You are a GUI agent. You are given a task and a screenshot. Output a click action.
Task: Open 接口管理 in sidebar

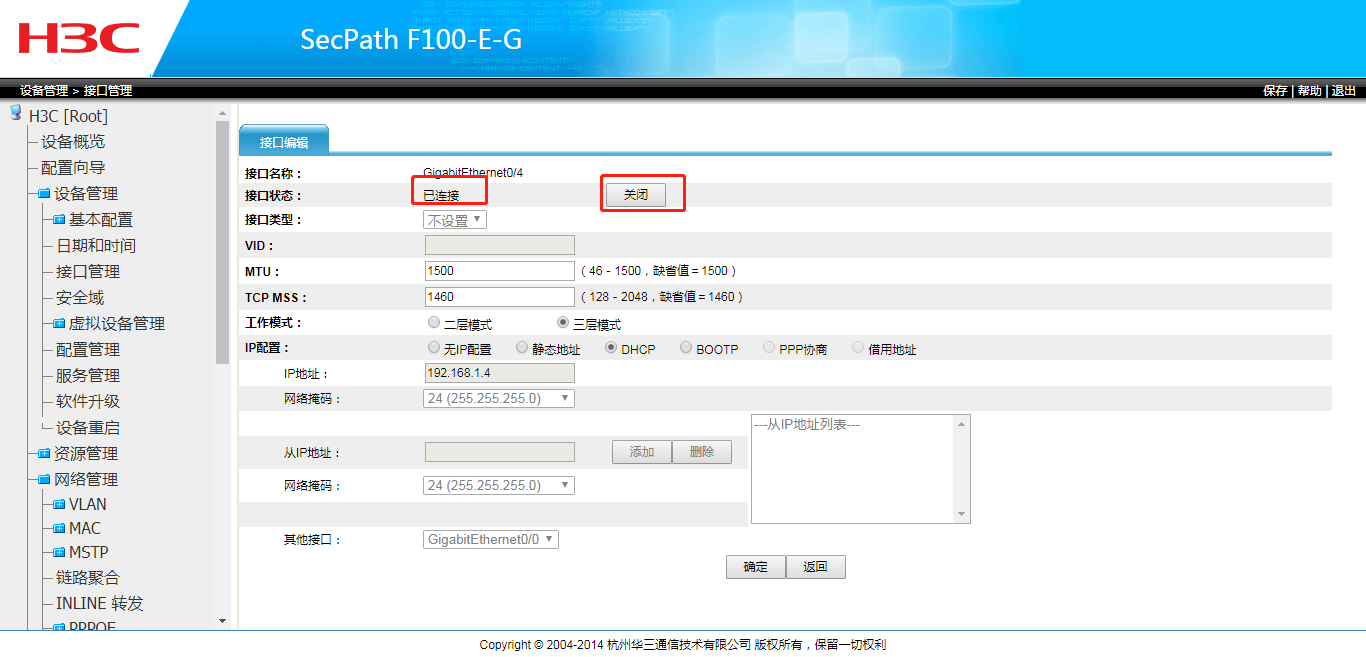click(88, 272)
